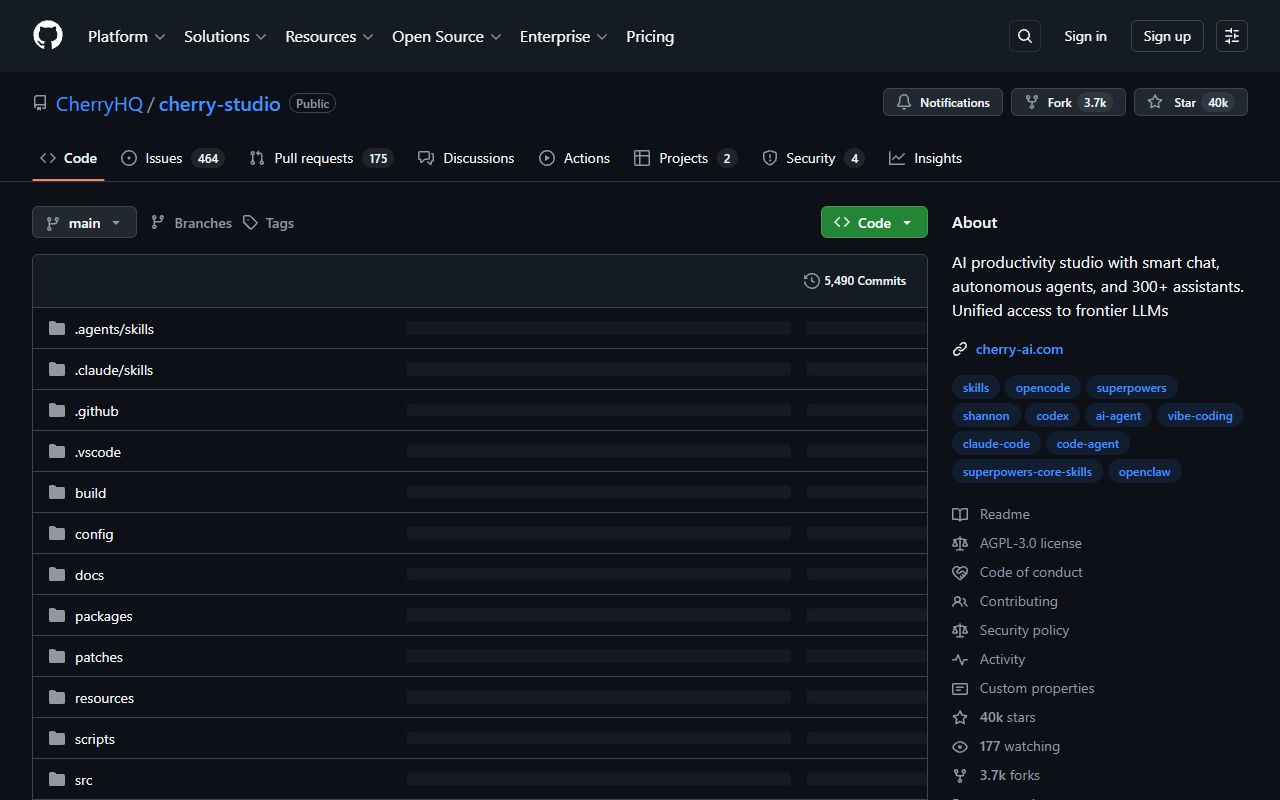This screenshot has height=800, width=1280.
Task: Click the branch icon beside Branches
Action: pyautogui.click(x=157, y=222)
